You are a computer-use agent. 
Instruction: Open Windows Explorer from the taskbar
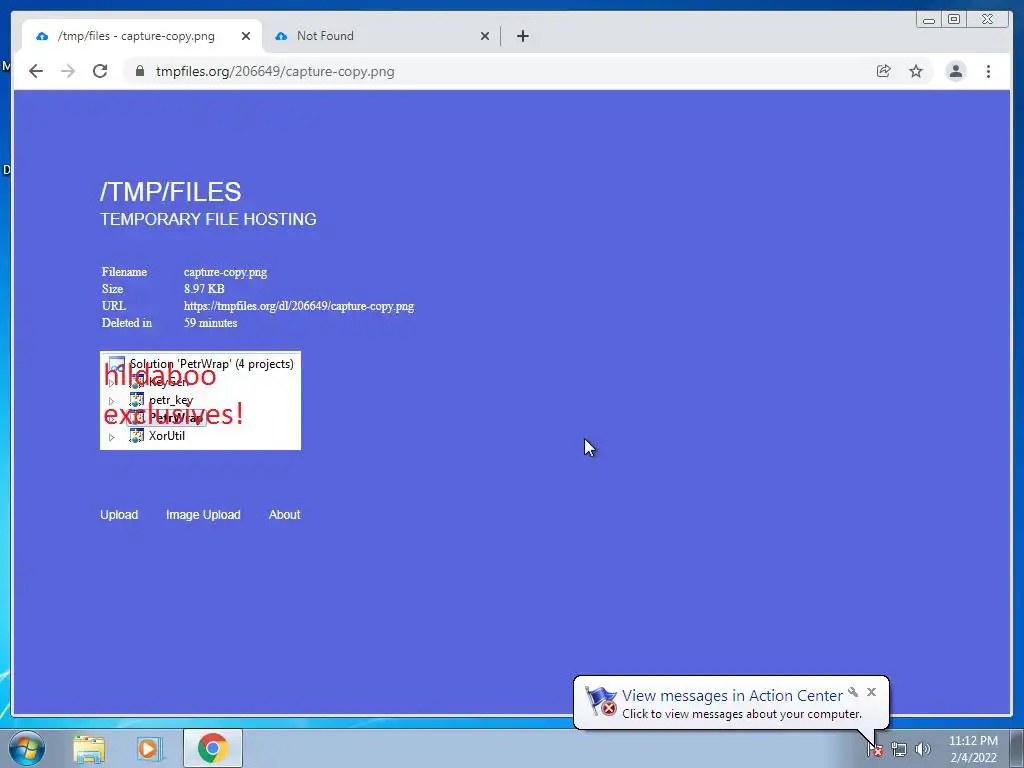click(89, 748)
